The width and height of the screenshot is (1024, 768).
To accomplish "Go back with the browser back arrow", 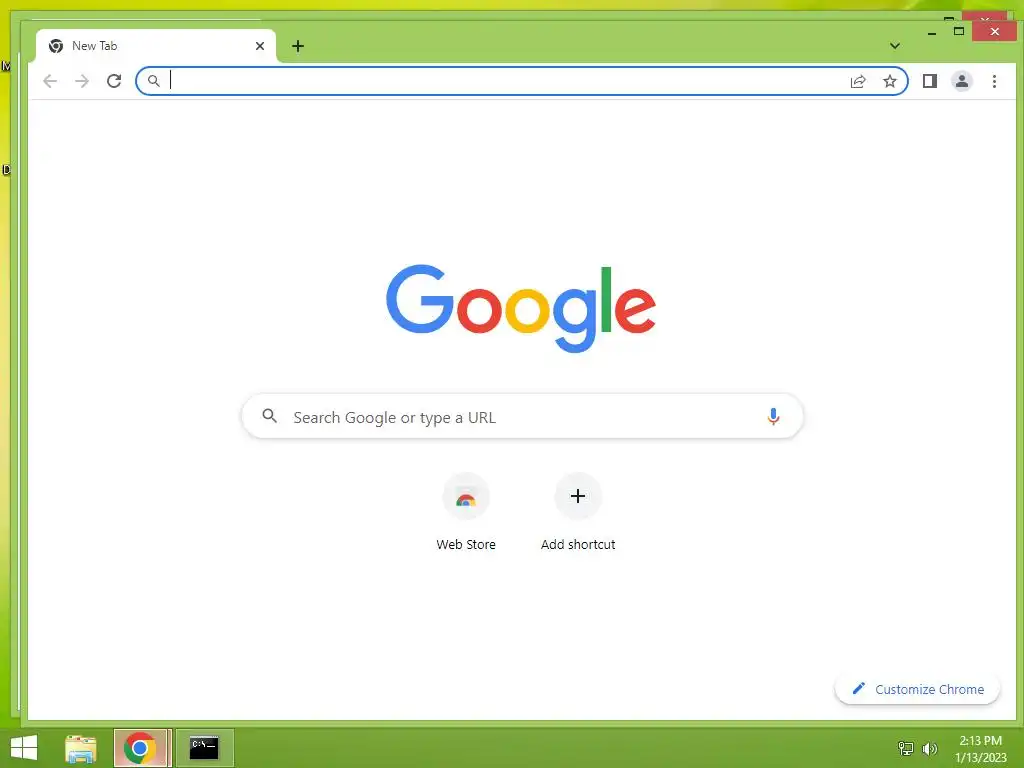I will coord(50,81).
